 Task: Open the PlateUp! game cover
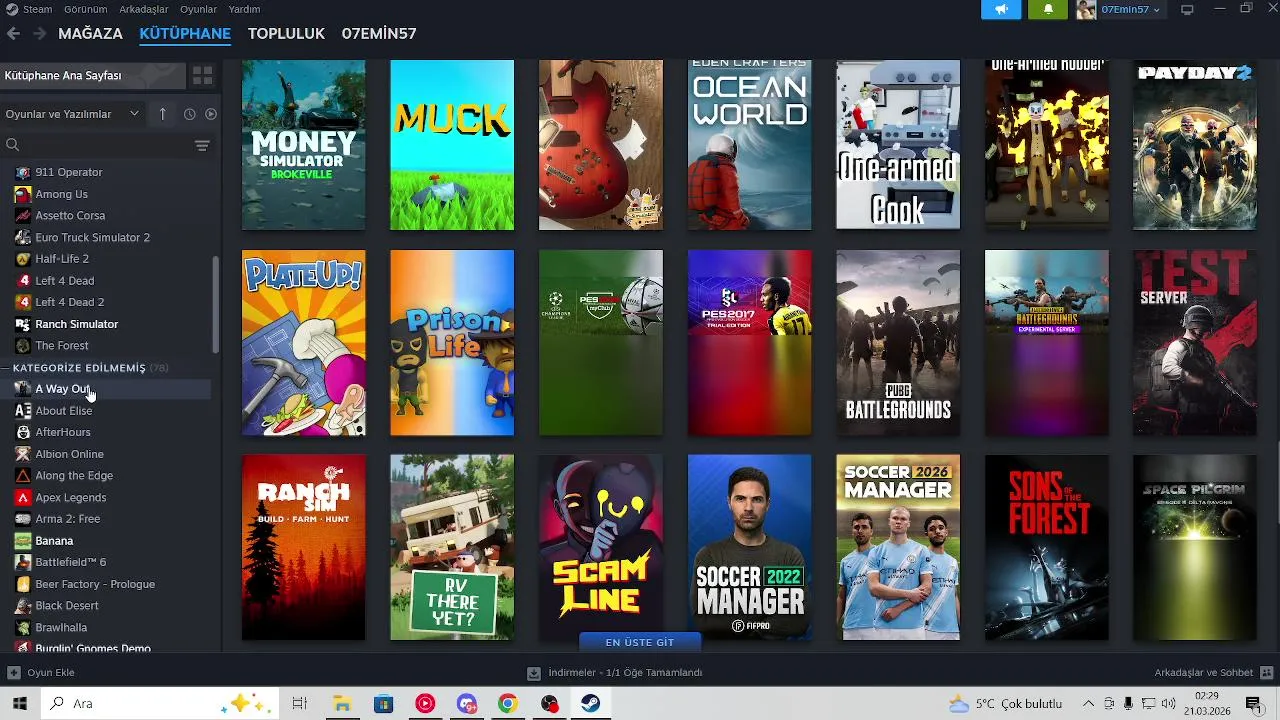303,343
